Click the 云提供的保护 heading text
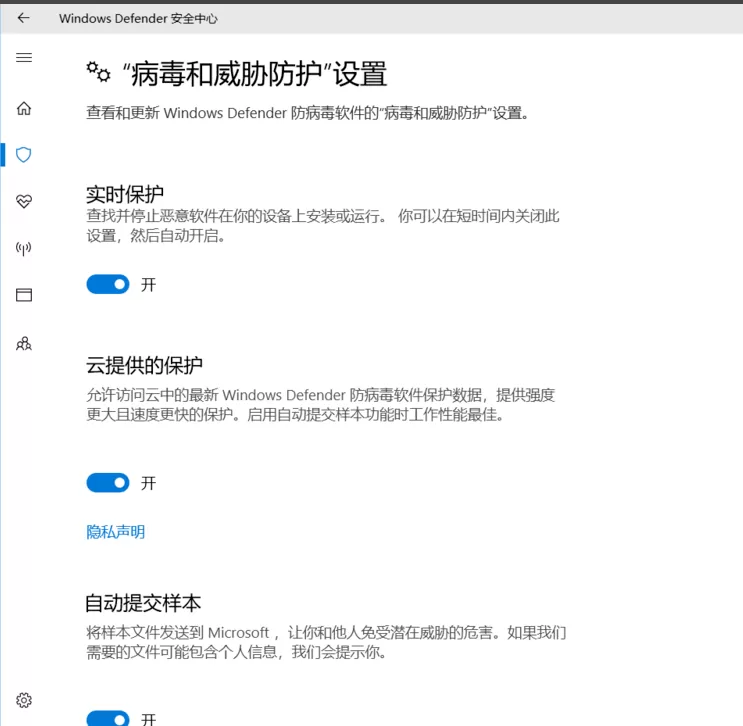This screenshot has height=726, width=743. click(144, 365)
